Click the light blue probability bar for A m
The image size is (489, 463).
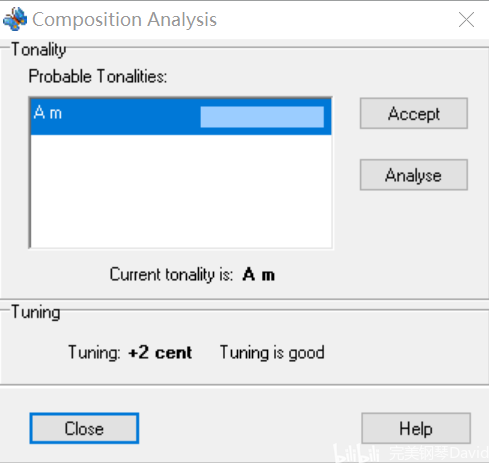262,117
